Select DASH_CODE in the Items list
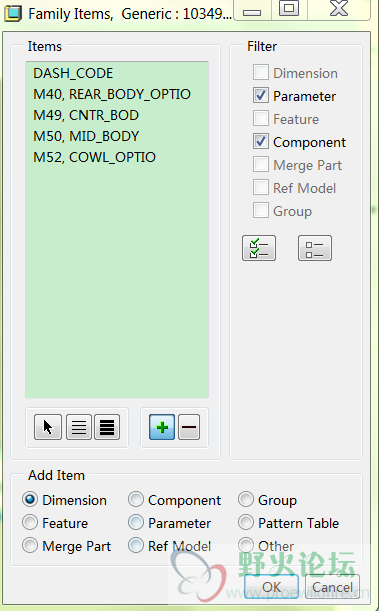379x611 pixels. click(x=73, y=73)
